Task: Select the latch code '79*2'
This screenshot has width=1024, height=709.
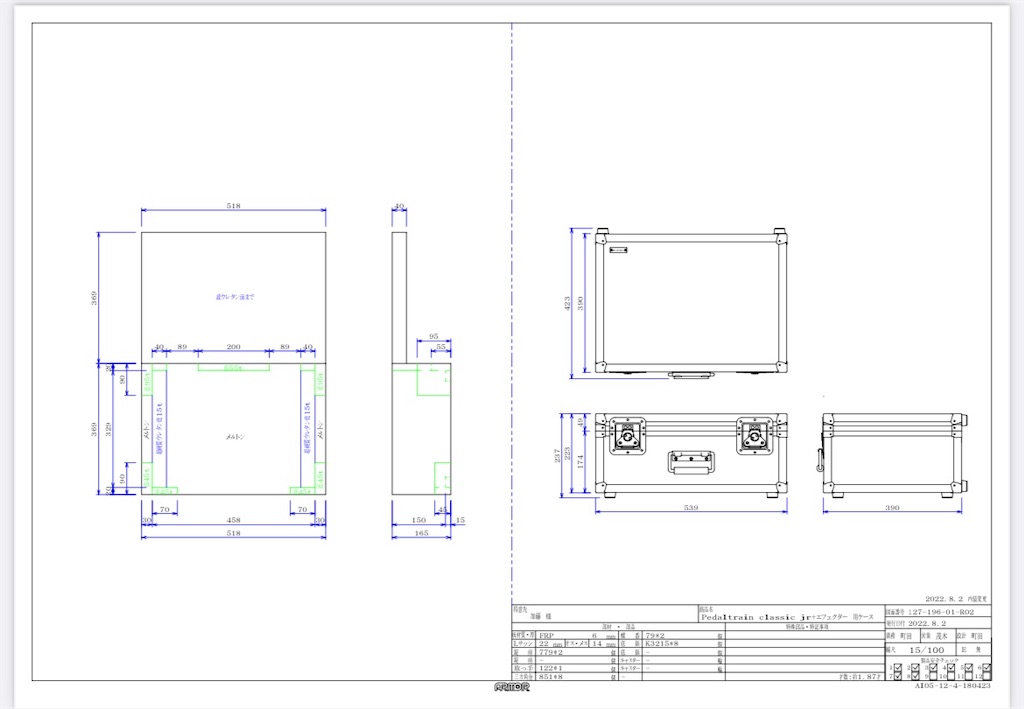Action: (655, 636)
